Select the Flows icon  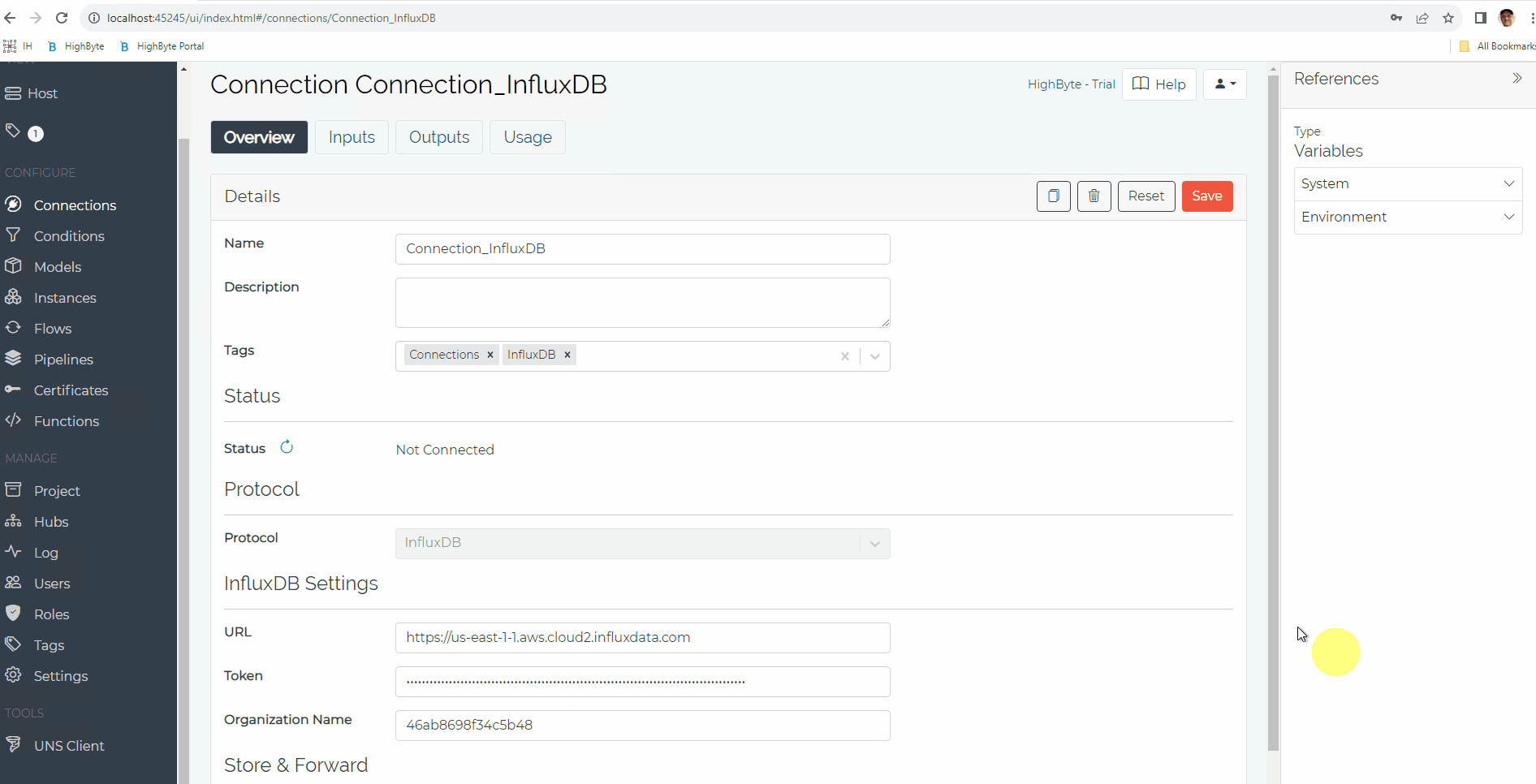coord(14,328)
